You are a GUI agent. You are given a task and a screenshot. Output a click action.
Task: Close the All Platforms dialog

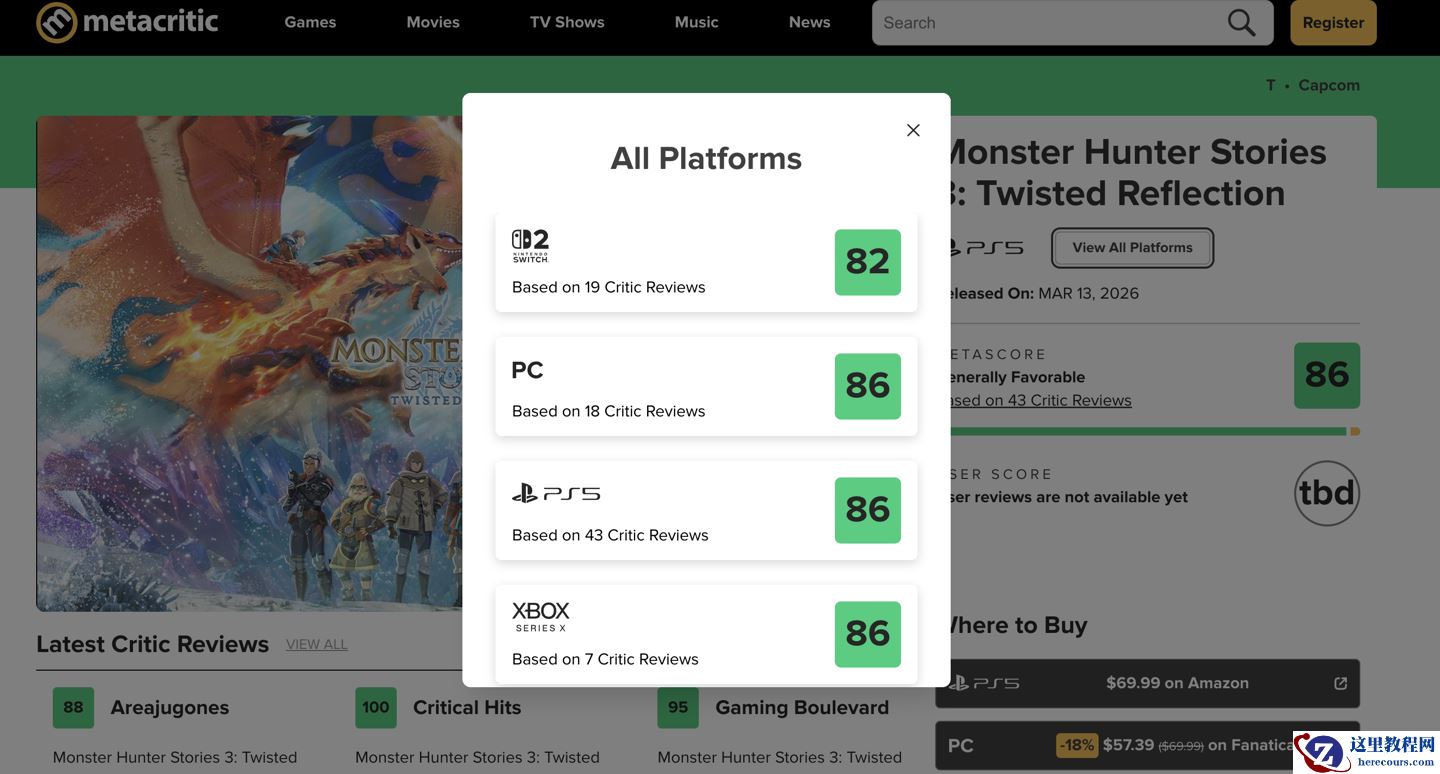tap(913, 130)
